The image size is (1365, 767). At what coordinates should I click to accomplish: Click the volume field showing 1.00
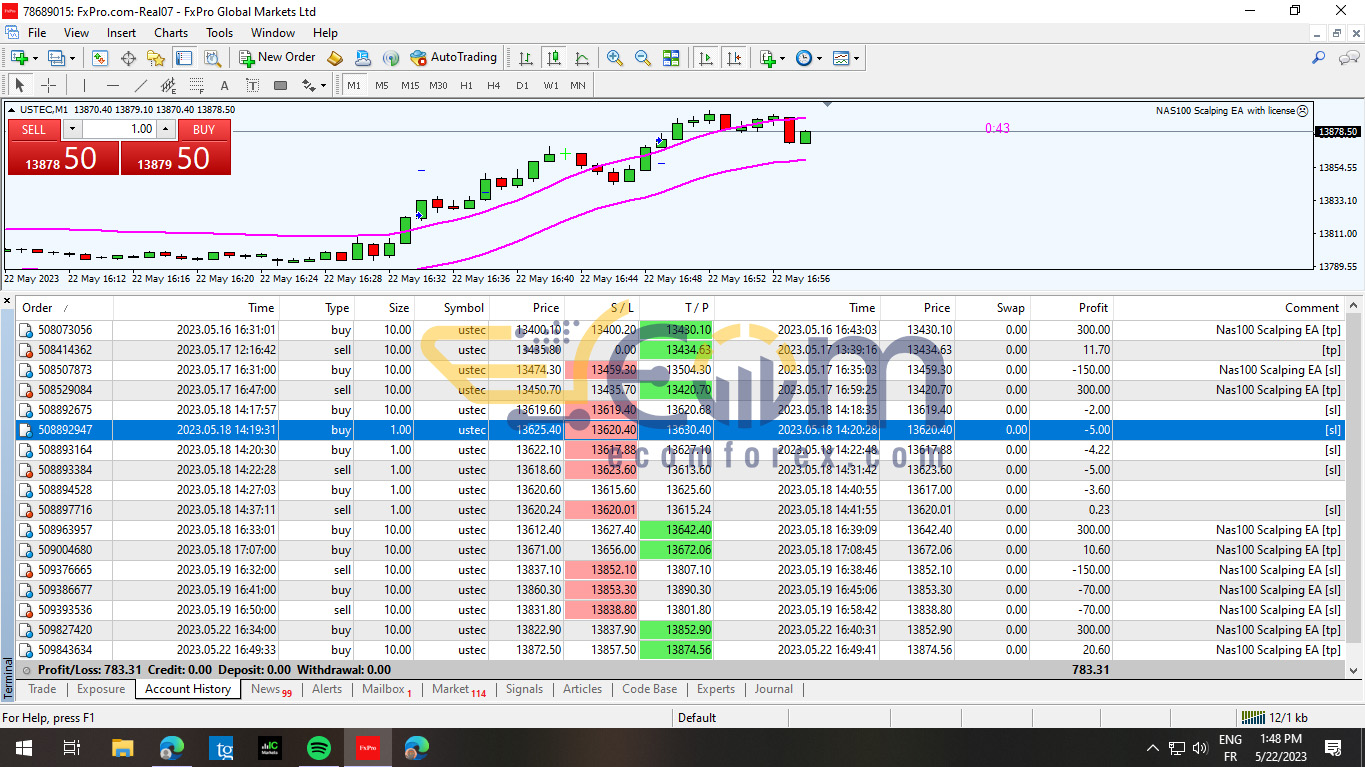[119, 129]
